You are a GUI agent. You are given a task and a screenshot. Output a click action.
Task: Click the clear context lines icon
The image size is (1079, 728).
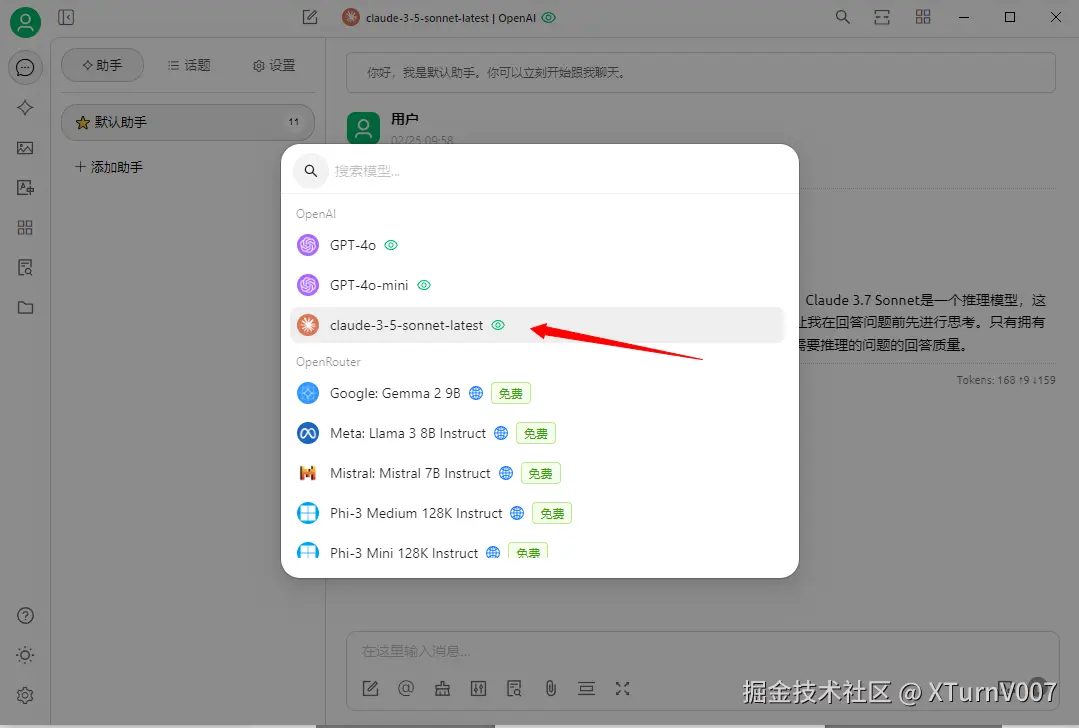(586, 688)
